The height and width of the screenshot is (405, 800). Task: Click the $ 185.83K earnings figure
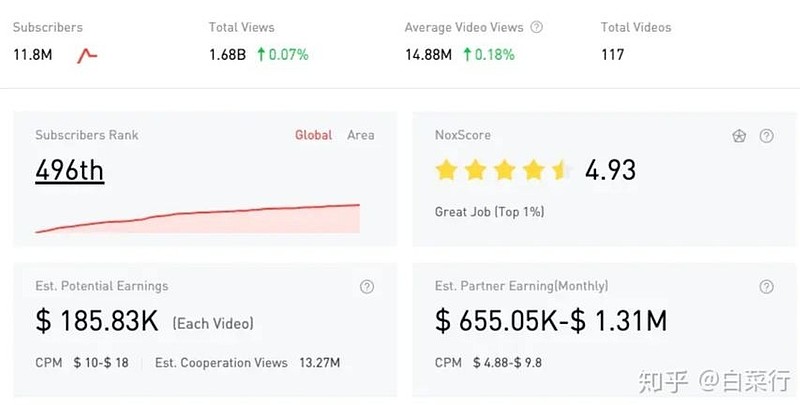click(97, 322)
